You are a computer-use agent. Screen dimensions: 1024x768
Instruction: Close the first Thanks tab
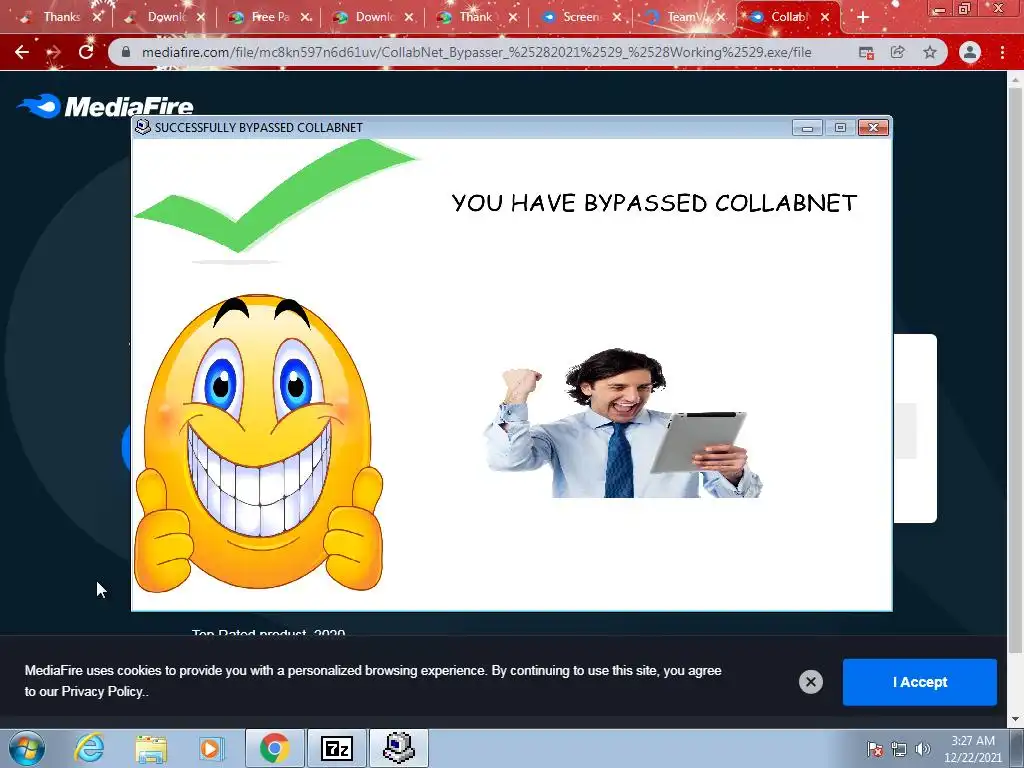point(97,17)
